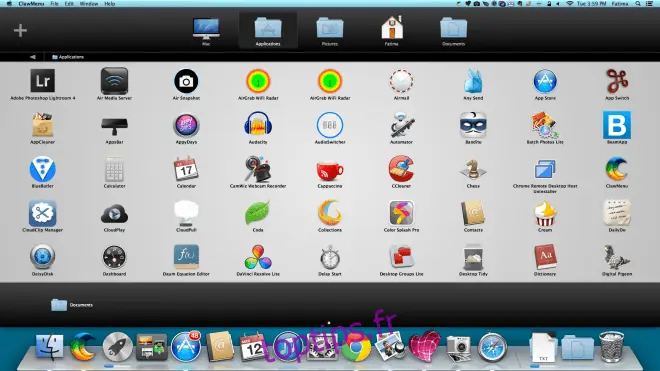Open the Help menu
The height and width of the screenshot is (371, 660).
(x=109, y=4)
